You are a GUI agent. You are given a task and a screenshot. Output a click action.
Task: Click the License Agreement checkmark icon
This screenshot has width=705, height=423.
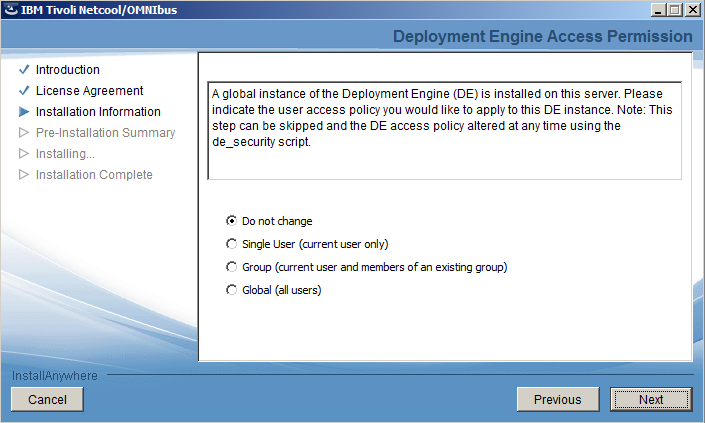[x=24, y=90]
